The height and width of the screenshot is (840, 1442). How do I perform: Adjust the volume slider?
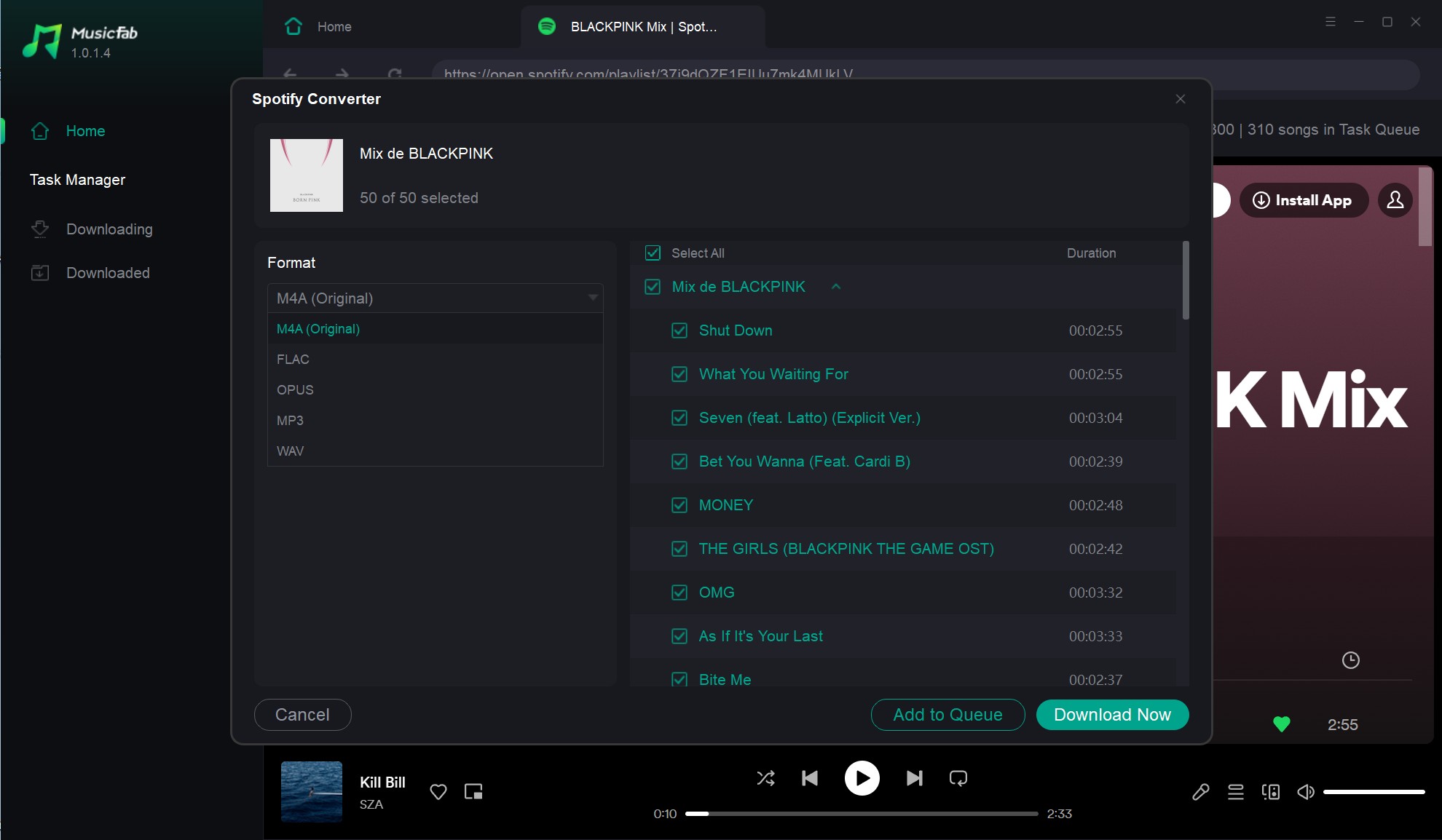tap(1374, 792)
